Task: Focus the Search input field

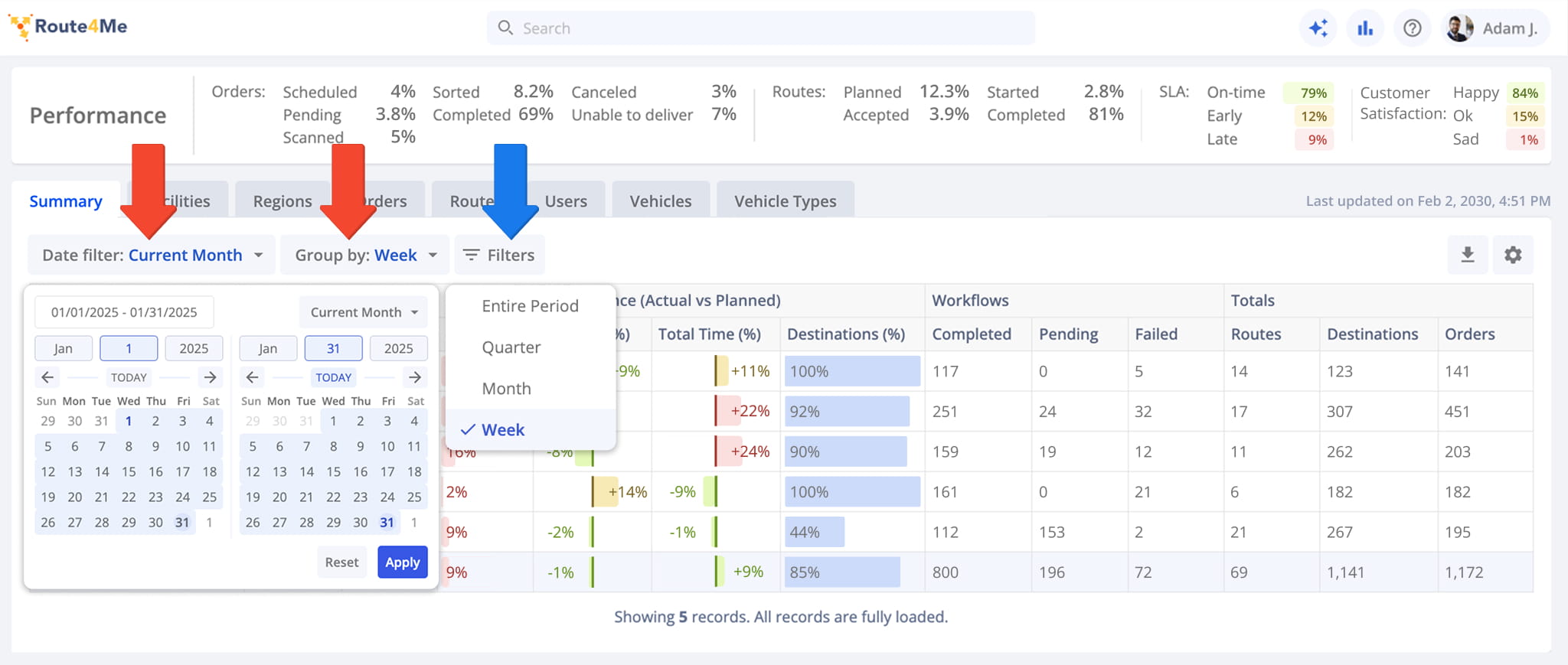Action: [x=761, y=28]
